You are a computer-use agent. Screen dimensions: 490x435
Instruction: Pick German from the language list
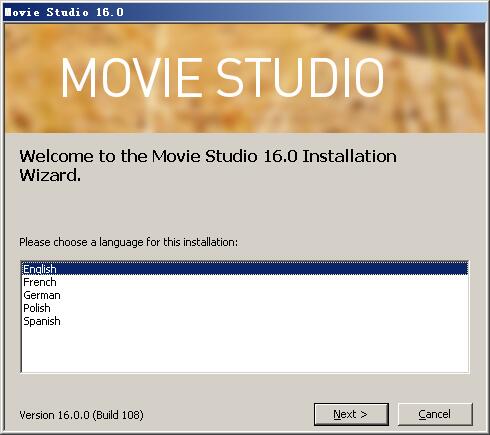pos(42,295)
